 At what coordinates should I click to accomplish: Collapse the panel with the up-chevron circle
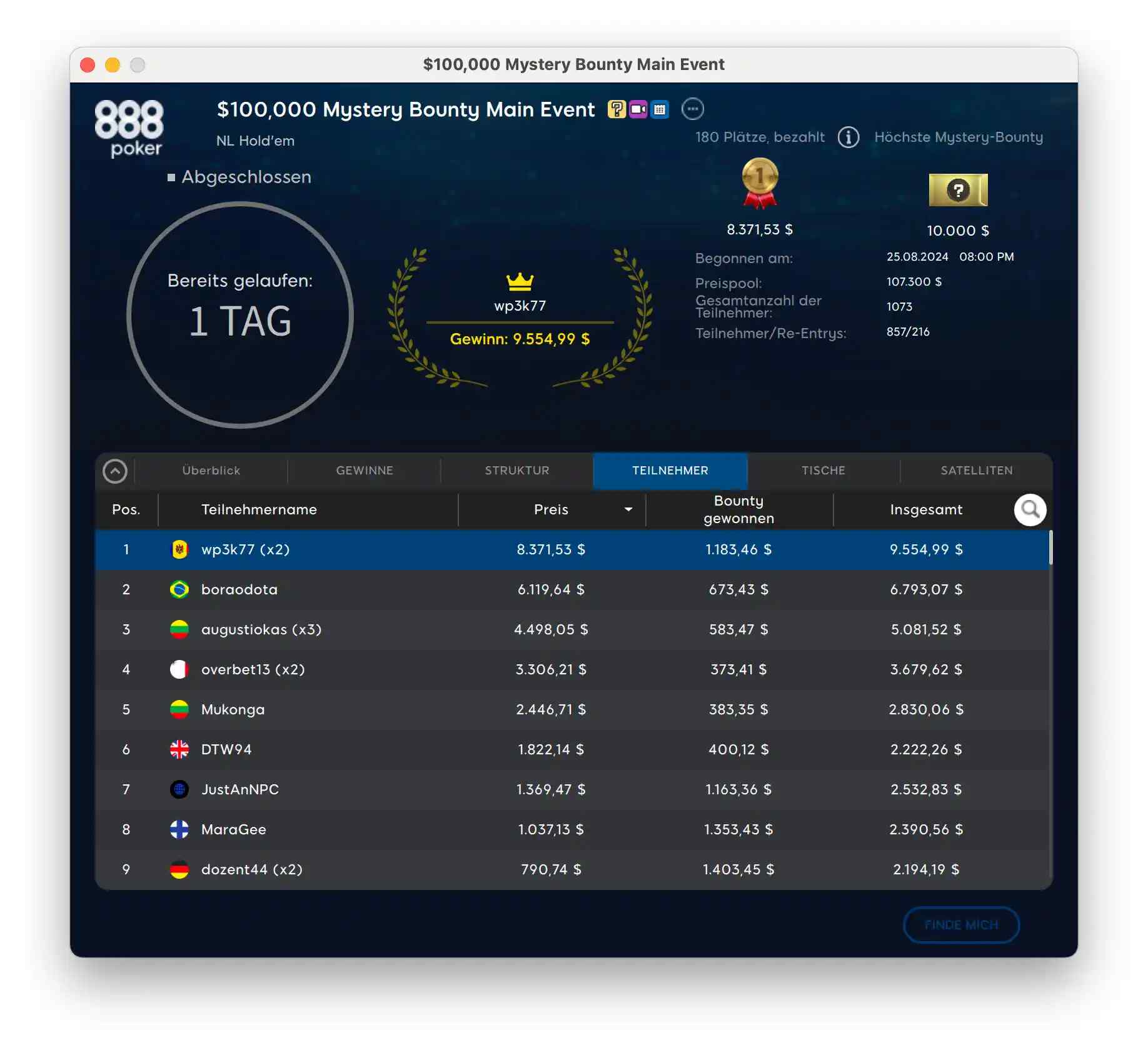[115, 471]
